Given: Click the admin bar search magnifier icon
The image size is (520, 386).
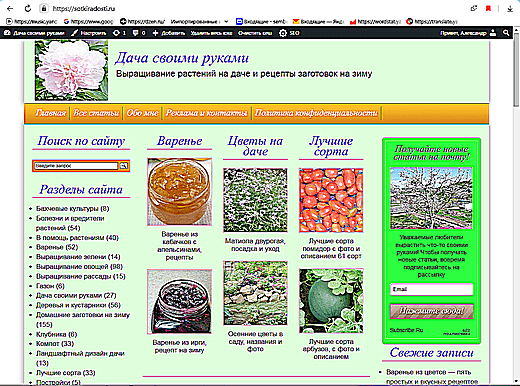Looking at the screenshot, I should (506, 33).
